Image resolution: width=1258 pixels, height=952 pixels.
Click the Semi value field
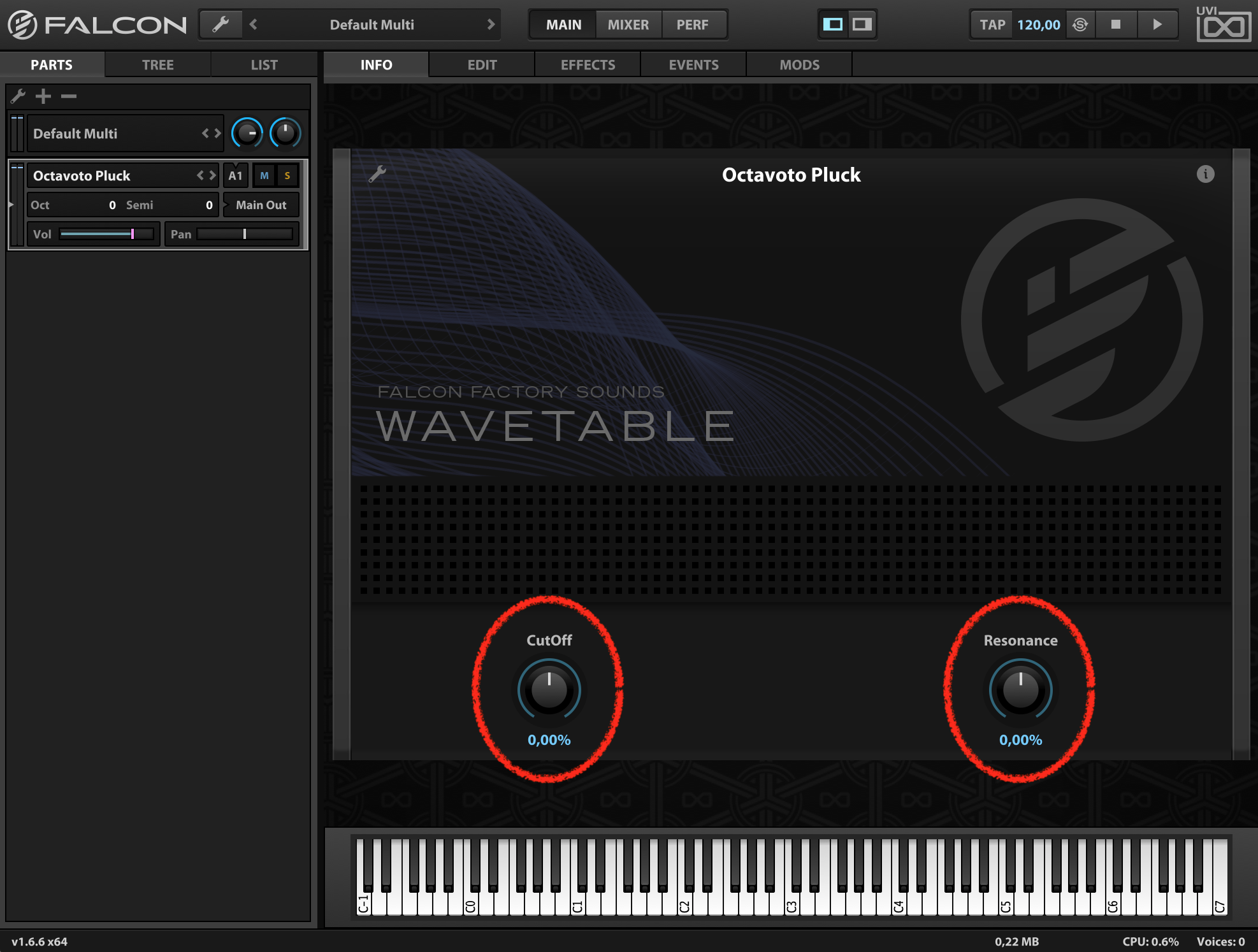point(170,205)
